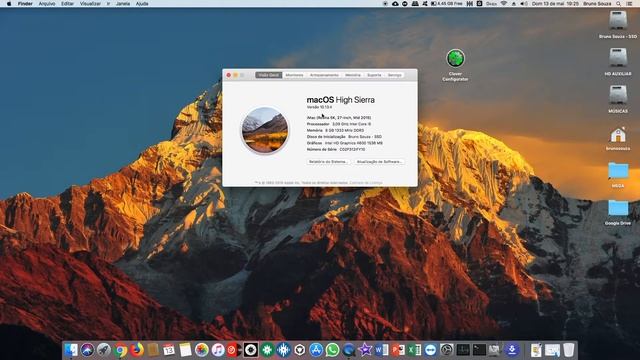
Task: Open the Visualizar menu
Action: click(90, 4)
